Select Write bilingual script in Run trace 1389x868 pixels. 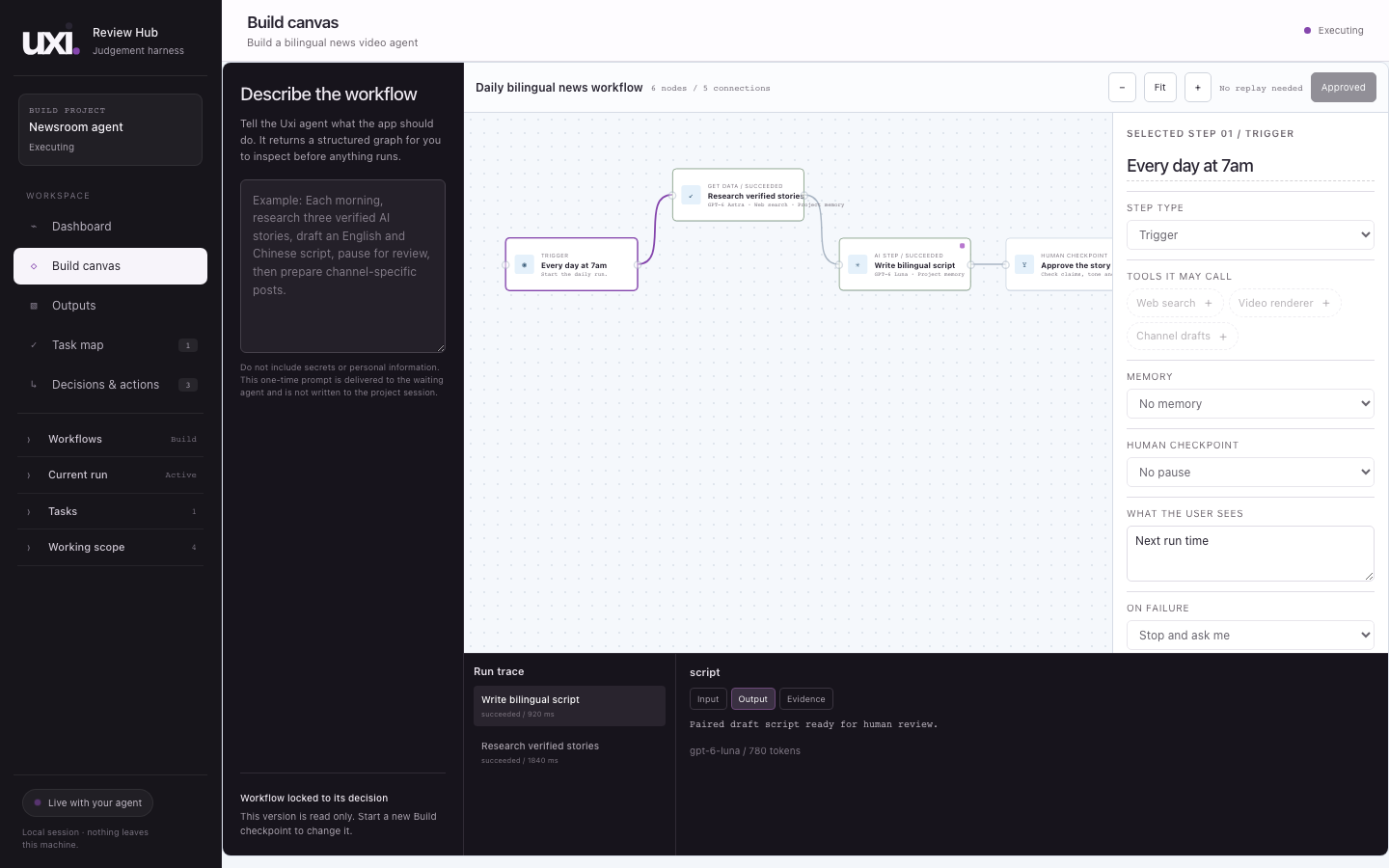click(x=569, y=706)
